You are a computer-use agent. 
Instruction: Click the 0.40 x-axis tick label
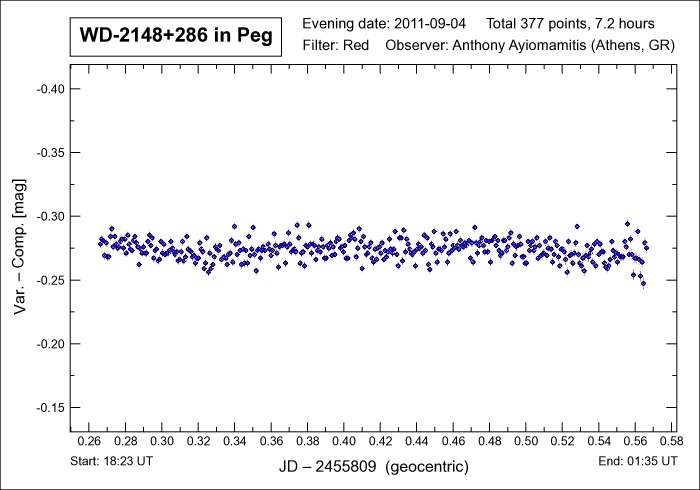click(344, 441)
